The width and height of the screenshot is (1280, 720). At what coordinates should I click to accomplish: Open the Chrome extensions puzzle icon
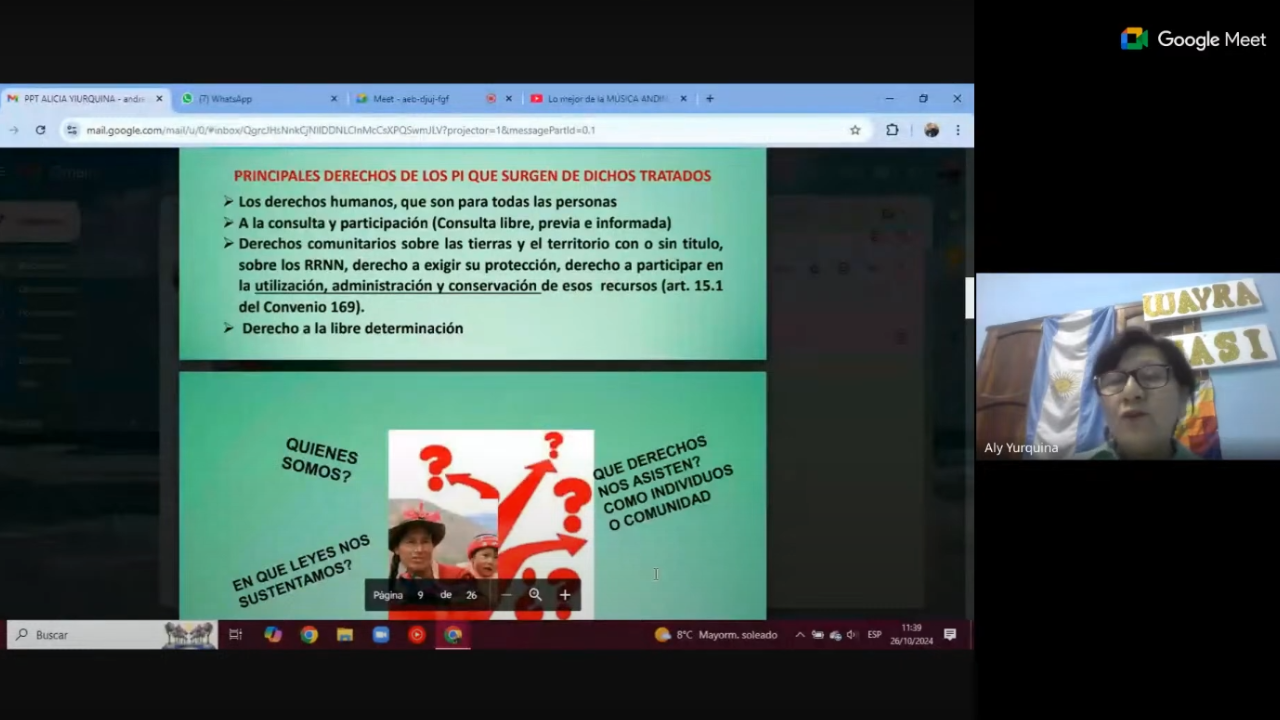tap(892, 130)
